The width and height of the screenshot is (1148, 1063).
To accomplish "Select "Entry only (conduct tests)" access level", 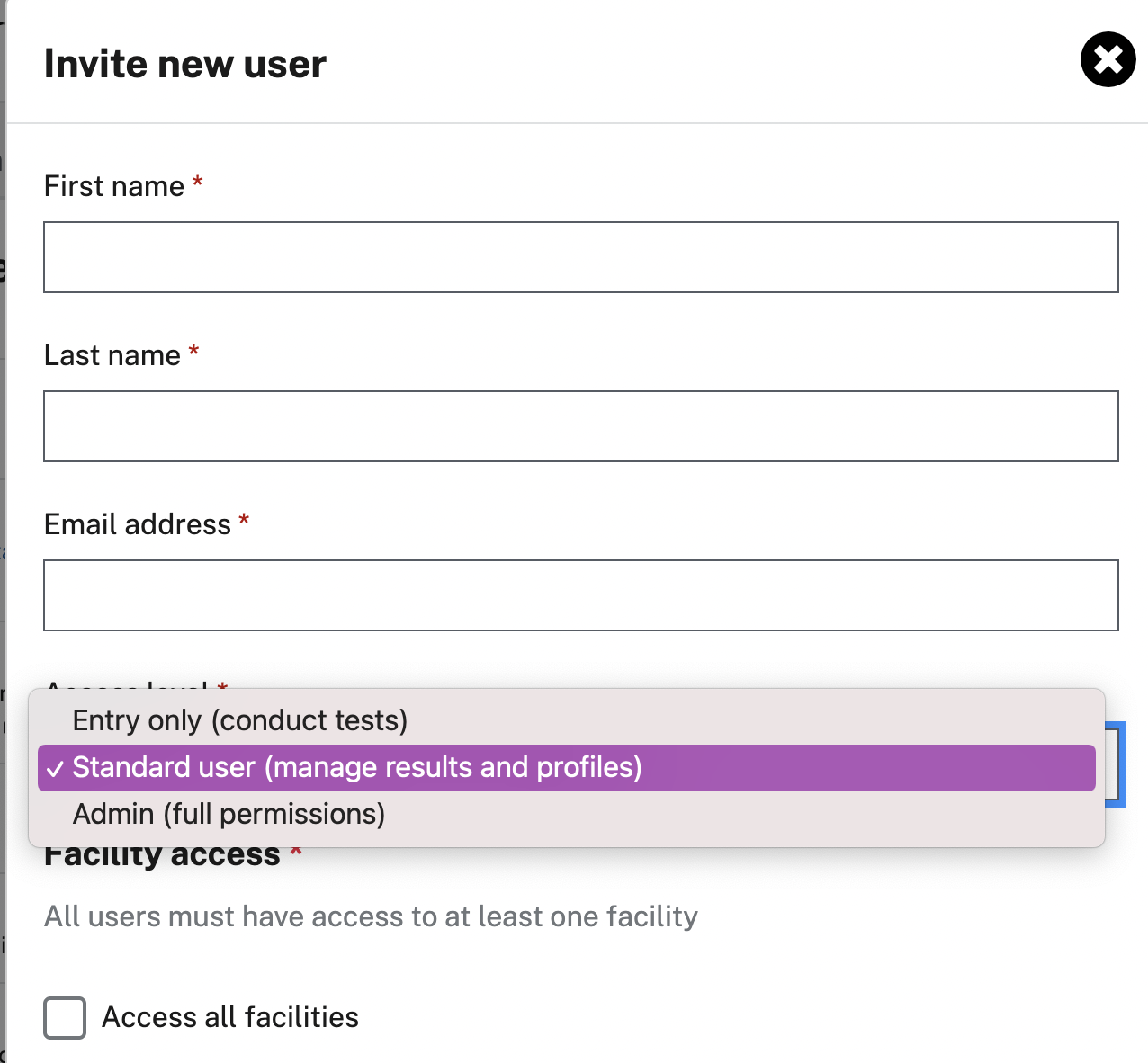I will coord(239,720).
